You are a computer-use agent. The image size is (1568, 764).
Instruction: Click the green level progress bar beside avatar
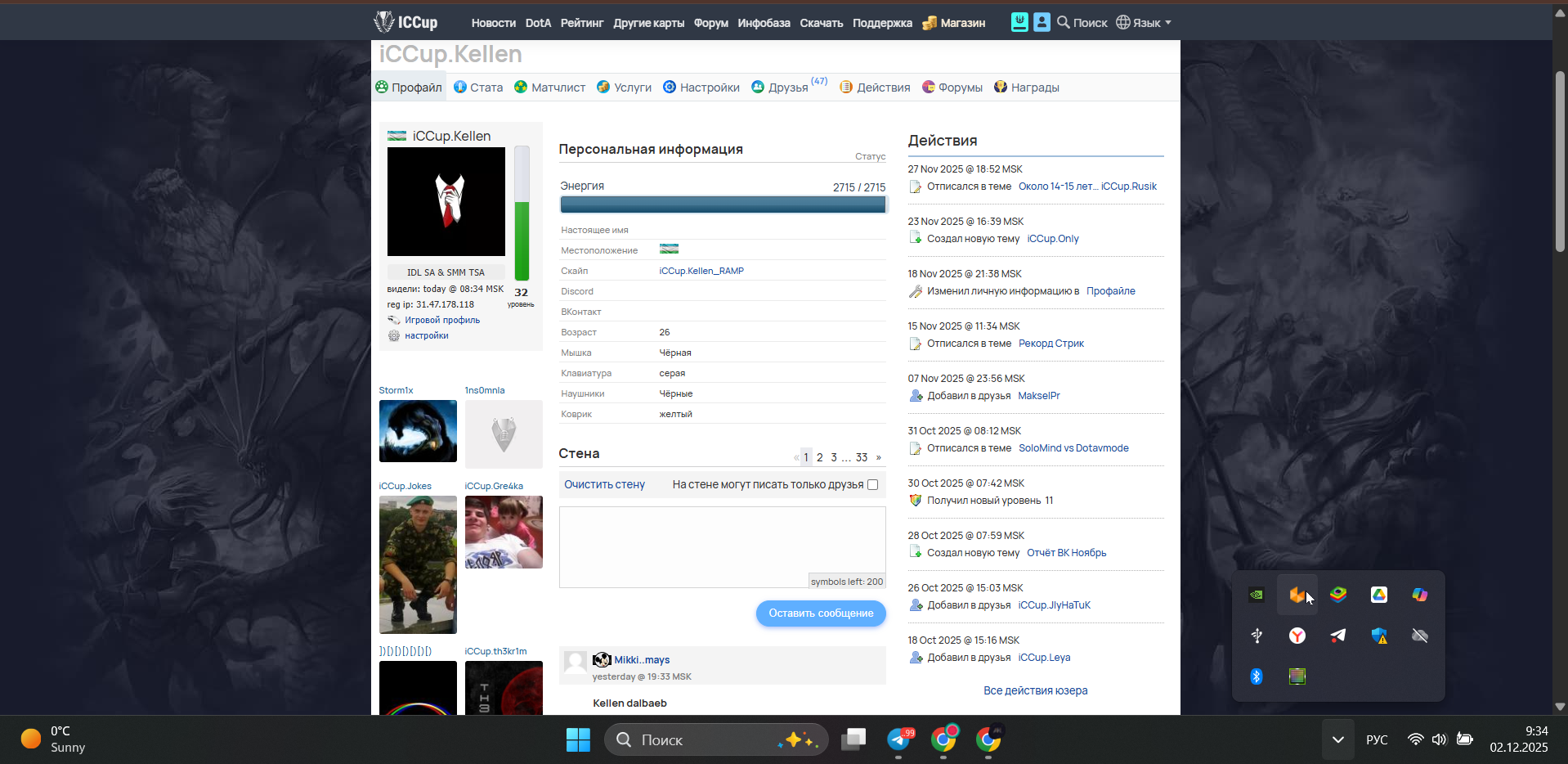coord(522,213)
